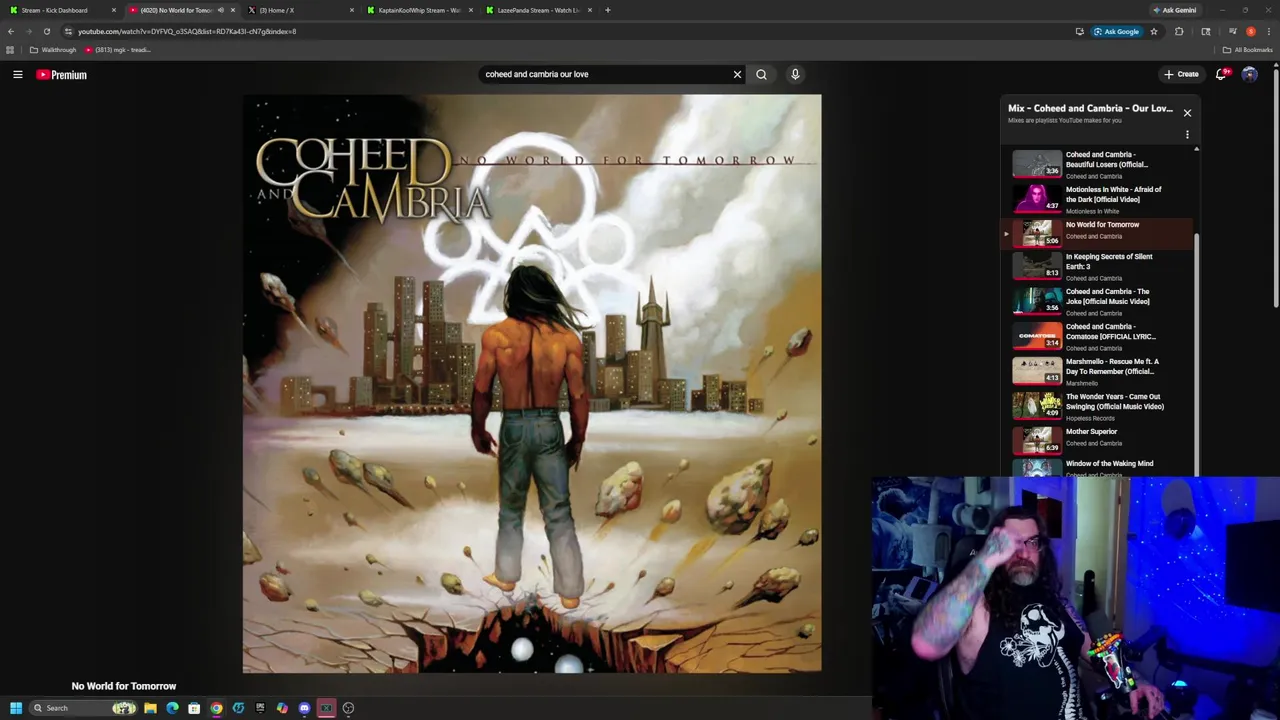Open the mgk bookmark link
This screenshot has width=1280, height=720.
tap(118, 50)
